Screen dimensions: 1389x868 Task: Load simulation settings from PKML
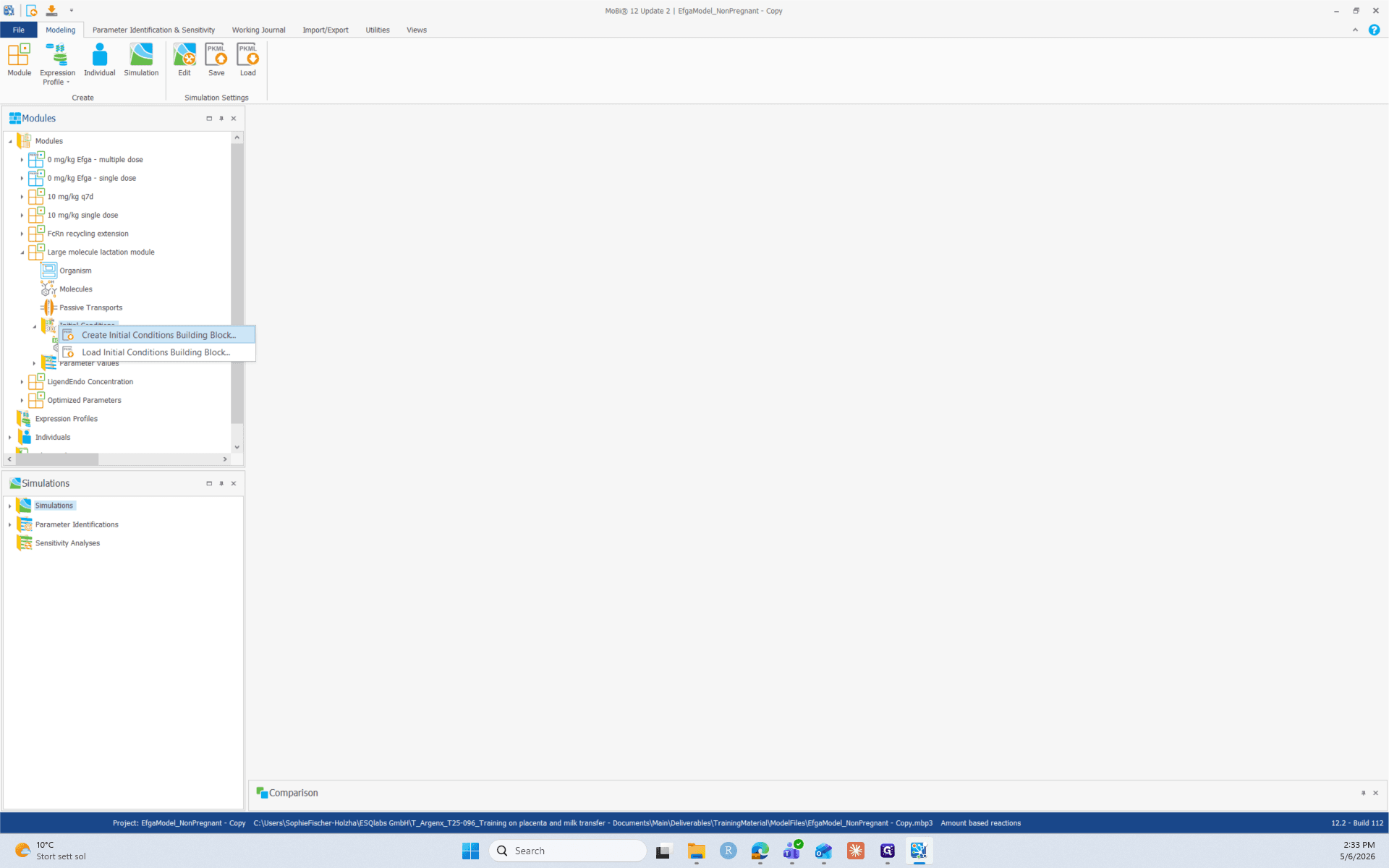[x=248, y=59]
